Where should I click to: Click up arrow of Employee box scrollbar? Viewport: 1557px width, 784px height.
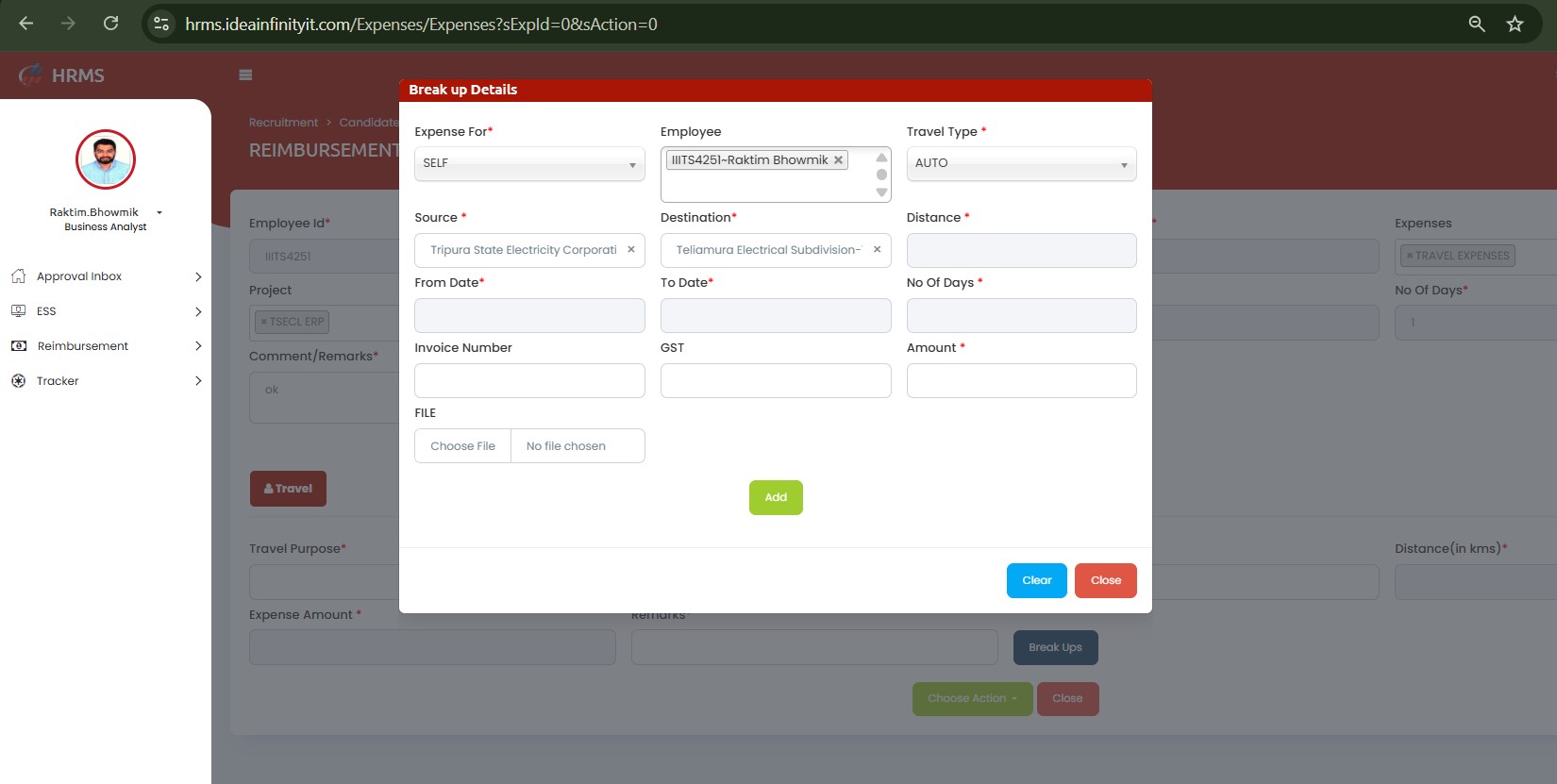pos(881,157)
